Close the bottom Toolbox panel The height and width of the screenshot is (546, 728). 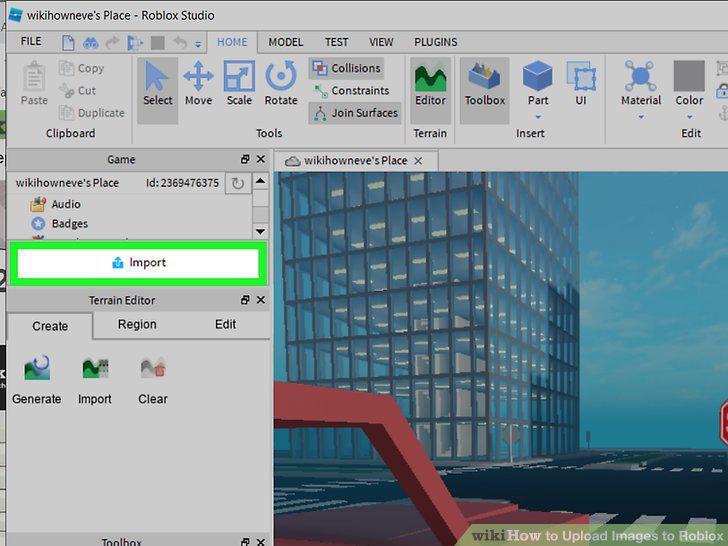click(261, 541)
